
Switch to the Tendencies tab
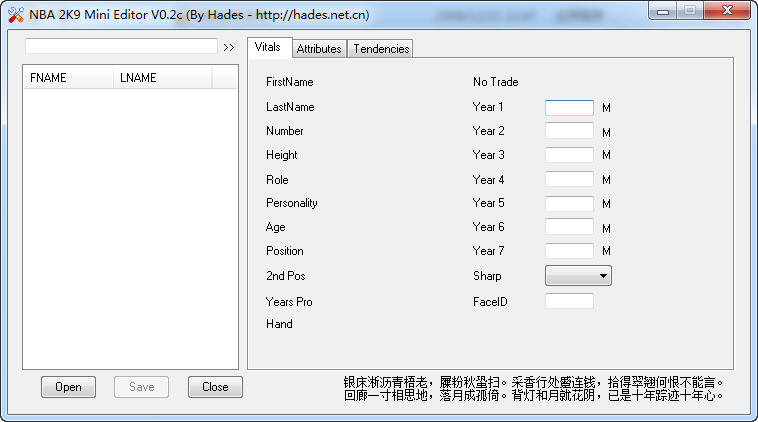(381, 49)
